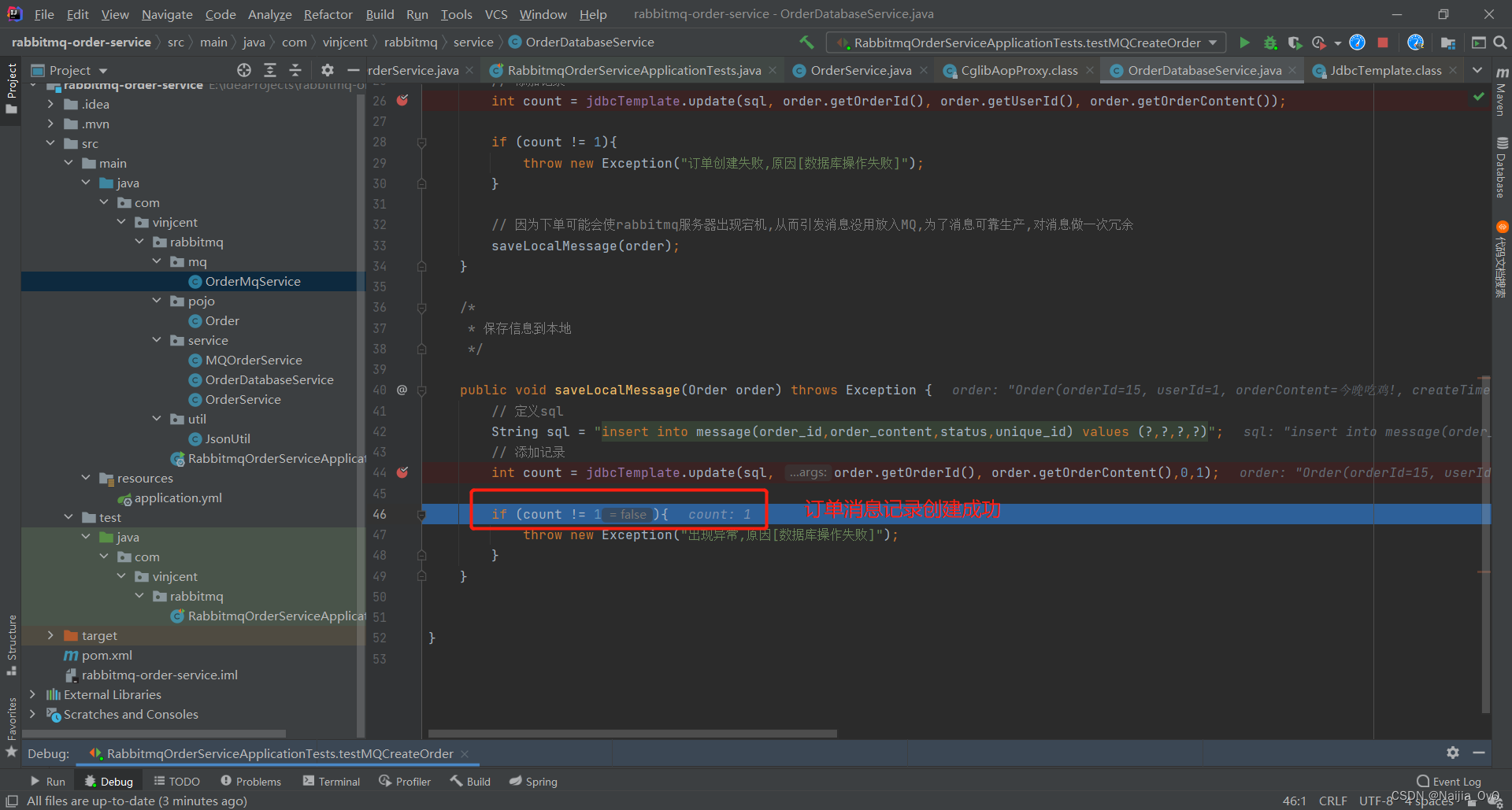Select JsonUtil class in project tree

[x=227, y=438]
